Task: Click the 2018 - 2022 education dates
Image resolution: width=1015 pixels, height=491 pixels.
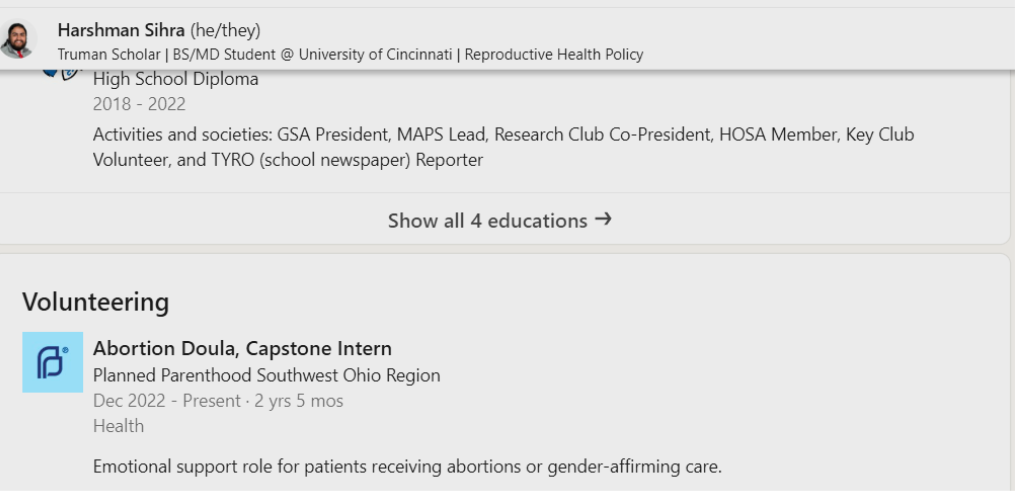Action: point(139,104)
